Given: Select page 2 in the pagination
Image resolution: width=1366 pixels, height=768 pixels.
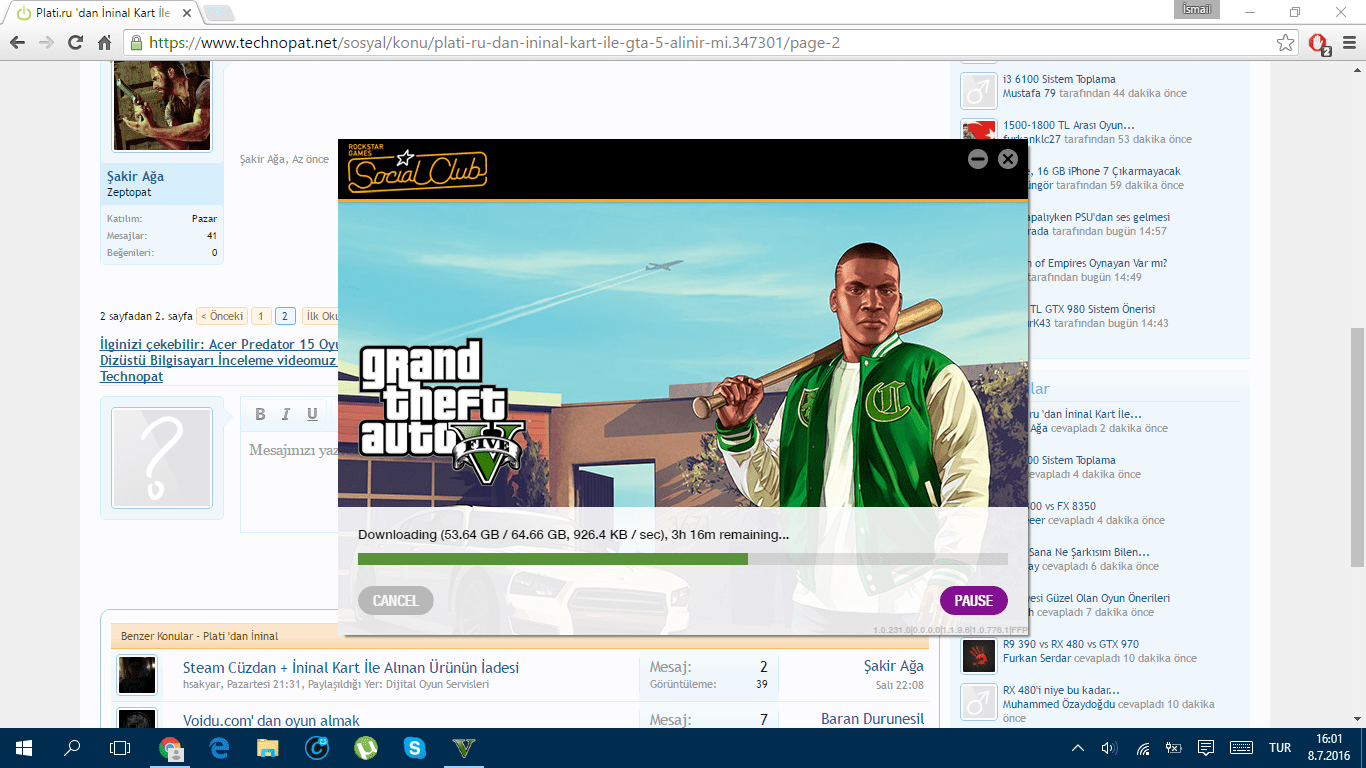Looking at the screenshot, I should pos(285,316).
